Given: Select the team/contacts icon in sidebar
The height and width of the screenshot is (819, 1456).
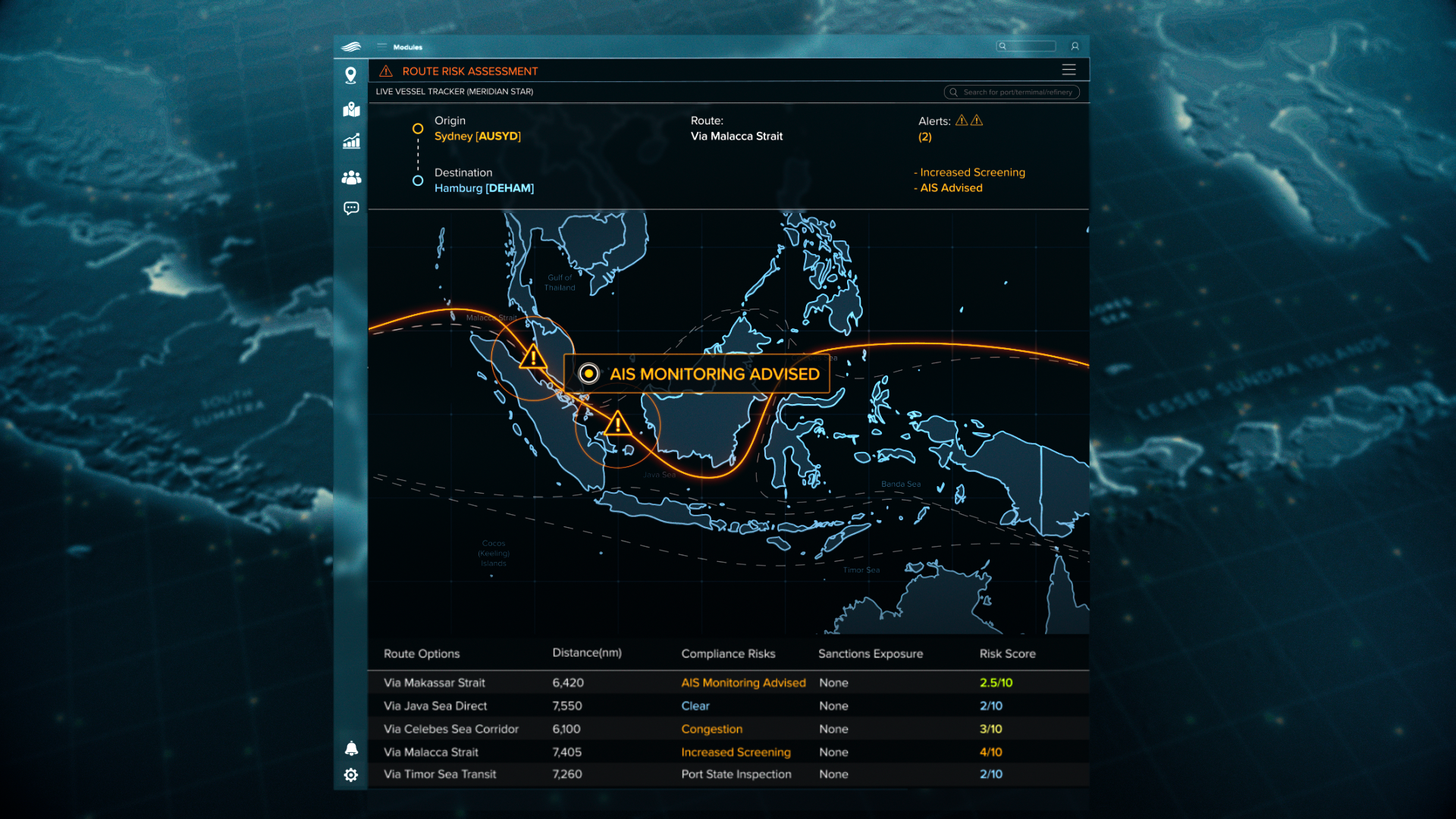Looking at the screenshot, I should (x=350, y=176).
